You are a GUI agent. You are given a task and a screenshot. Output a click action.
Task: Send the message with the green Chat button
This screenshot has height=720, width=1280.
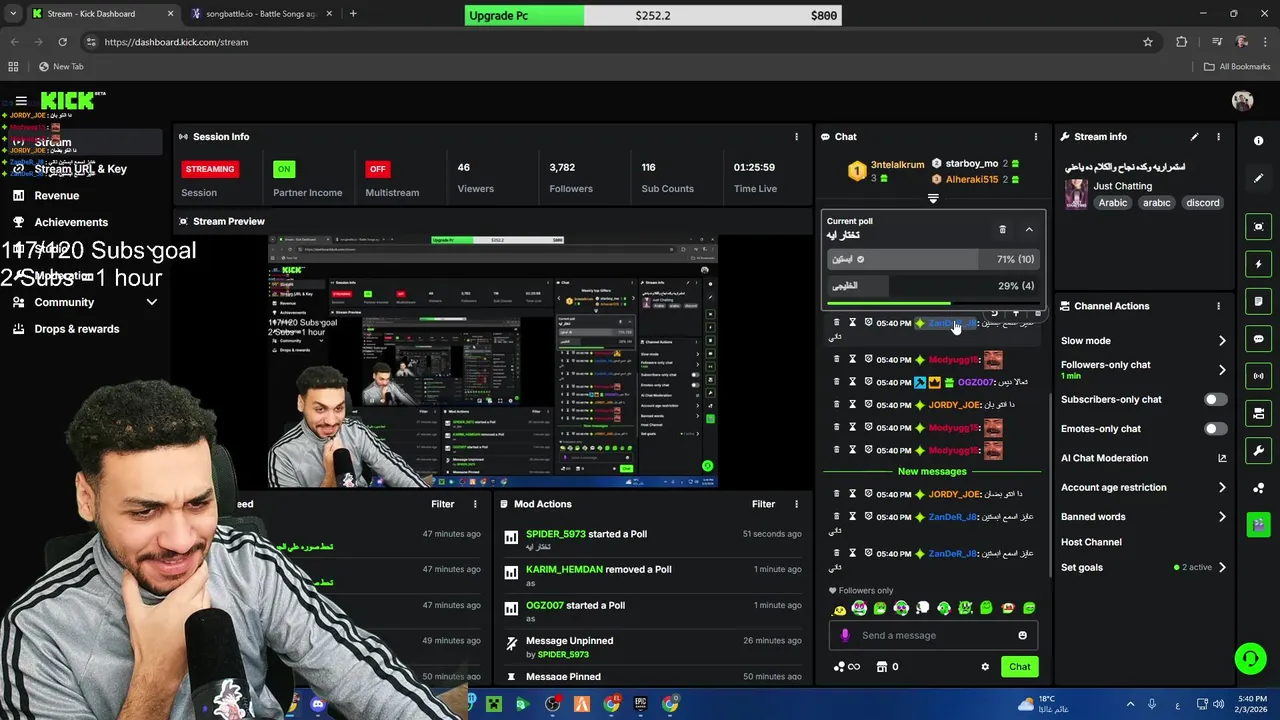point(1019,667)
